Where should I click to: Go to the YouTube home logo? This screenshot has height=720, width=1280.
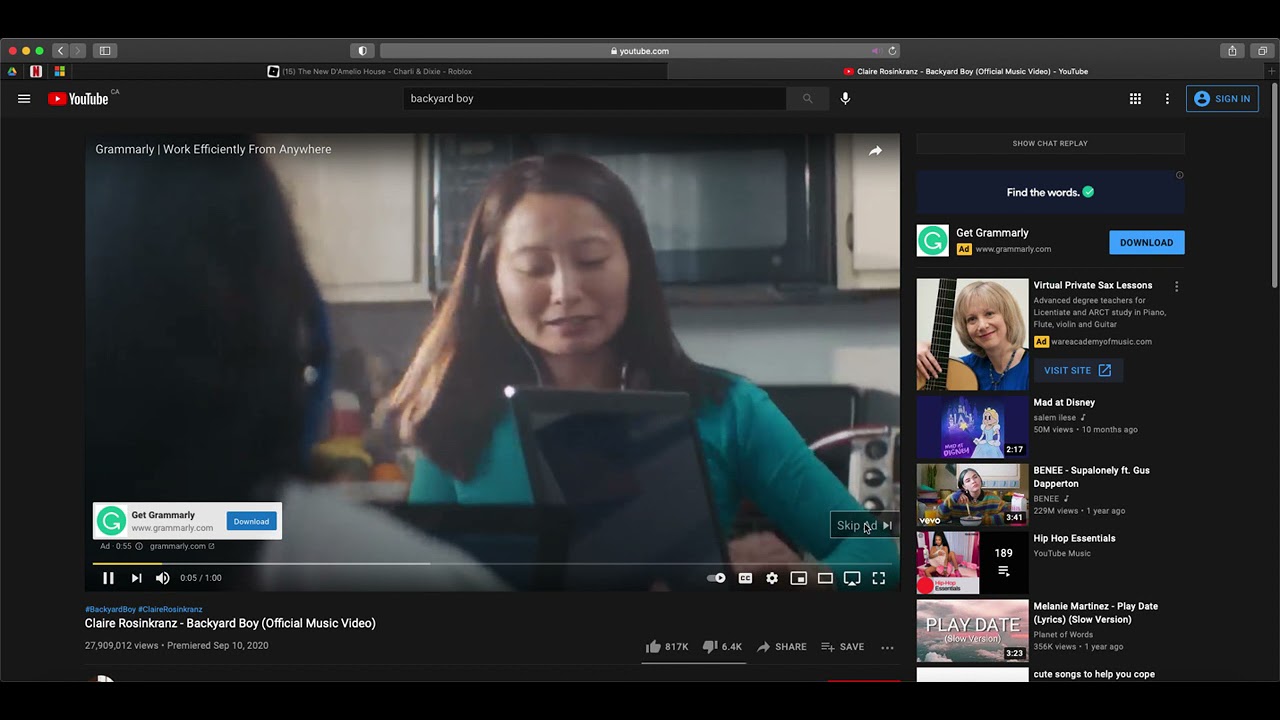[x=78, y=99]
